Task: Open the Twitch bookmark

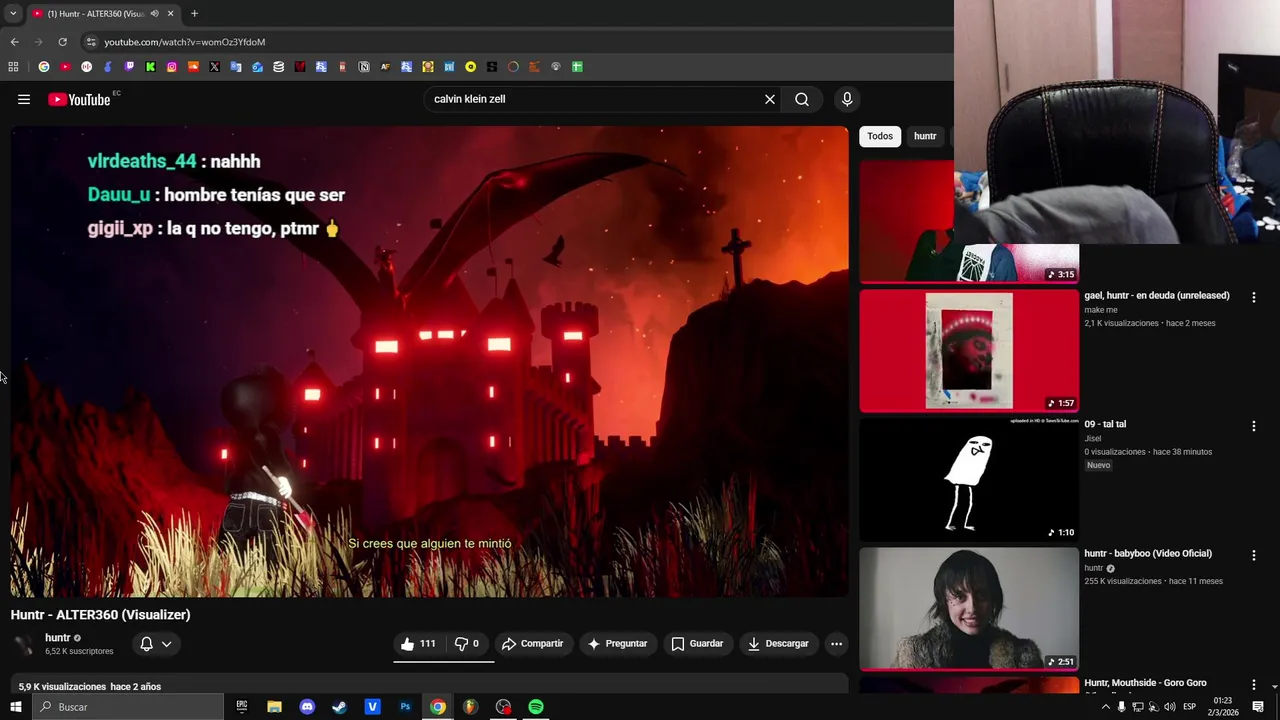Action: tap(129, 67)
